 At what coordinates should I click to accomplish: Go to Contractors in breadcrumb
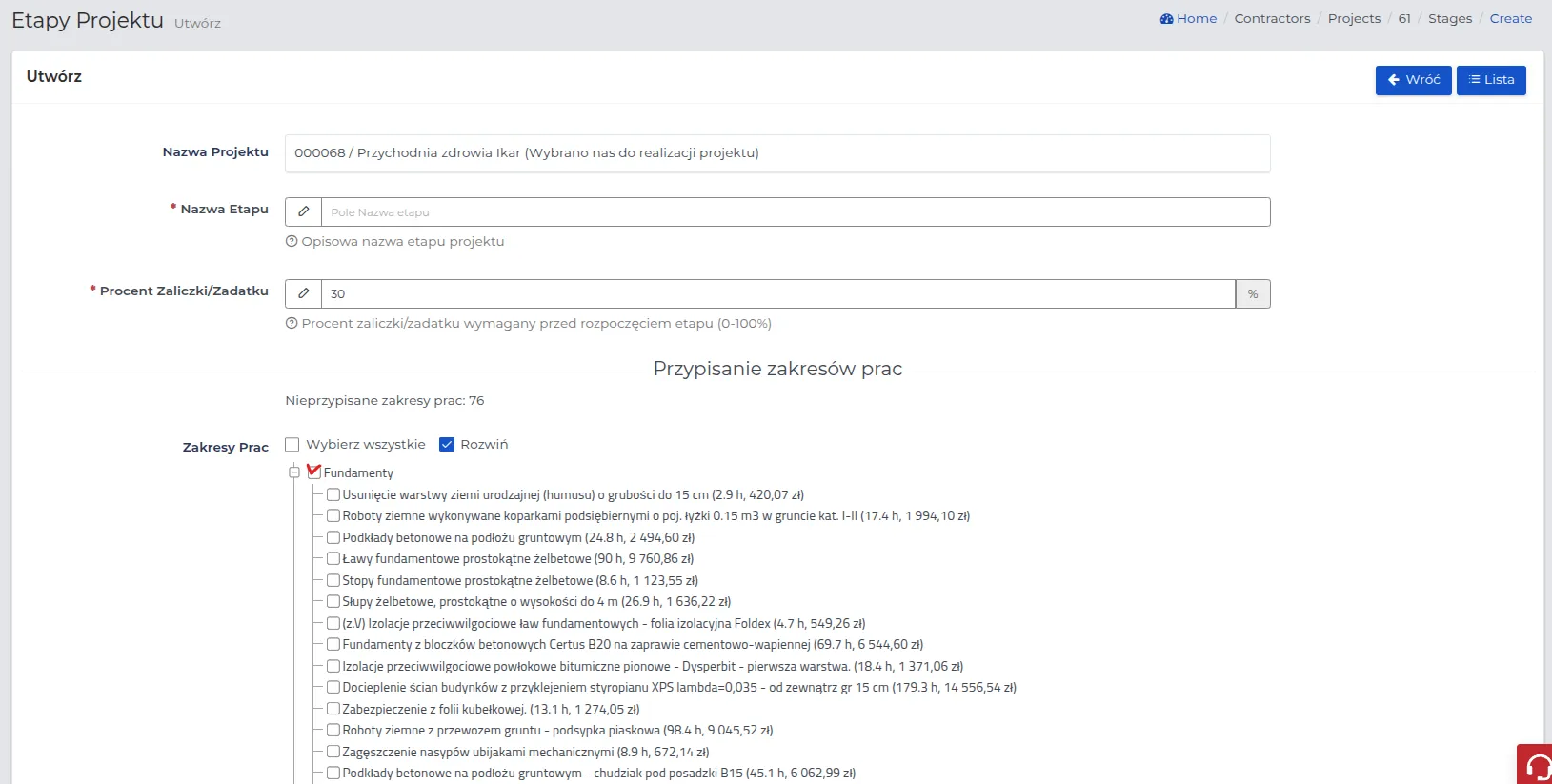(x=1272, y=19)
